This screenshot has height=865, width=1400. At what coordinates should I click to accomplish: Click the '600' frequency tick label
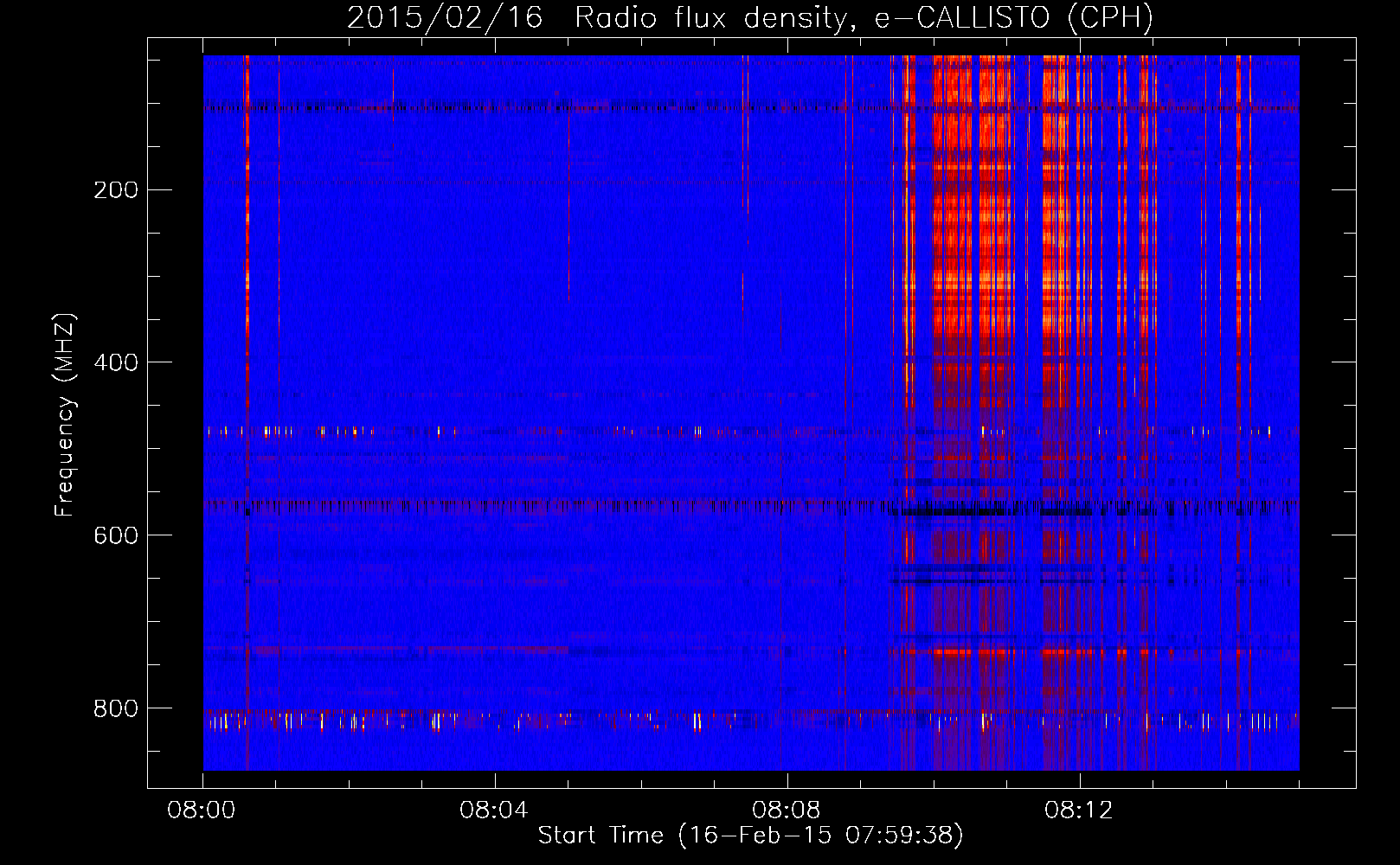pos(116,535)
